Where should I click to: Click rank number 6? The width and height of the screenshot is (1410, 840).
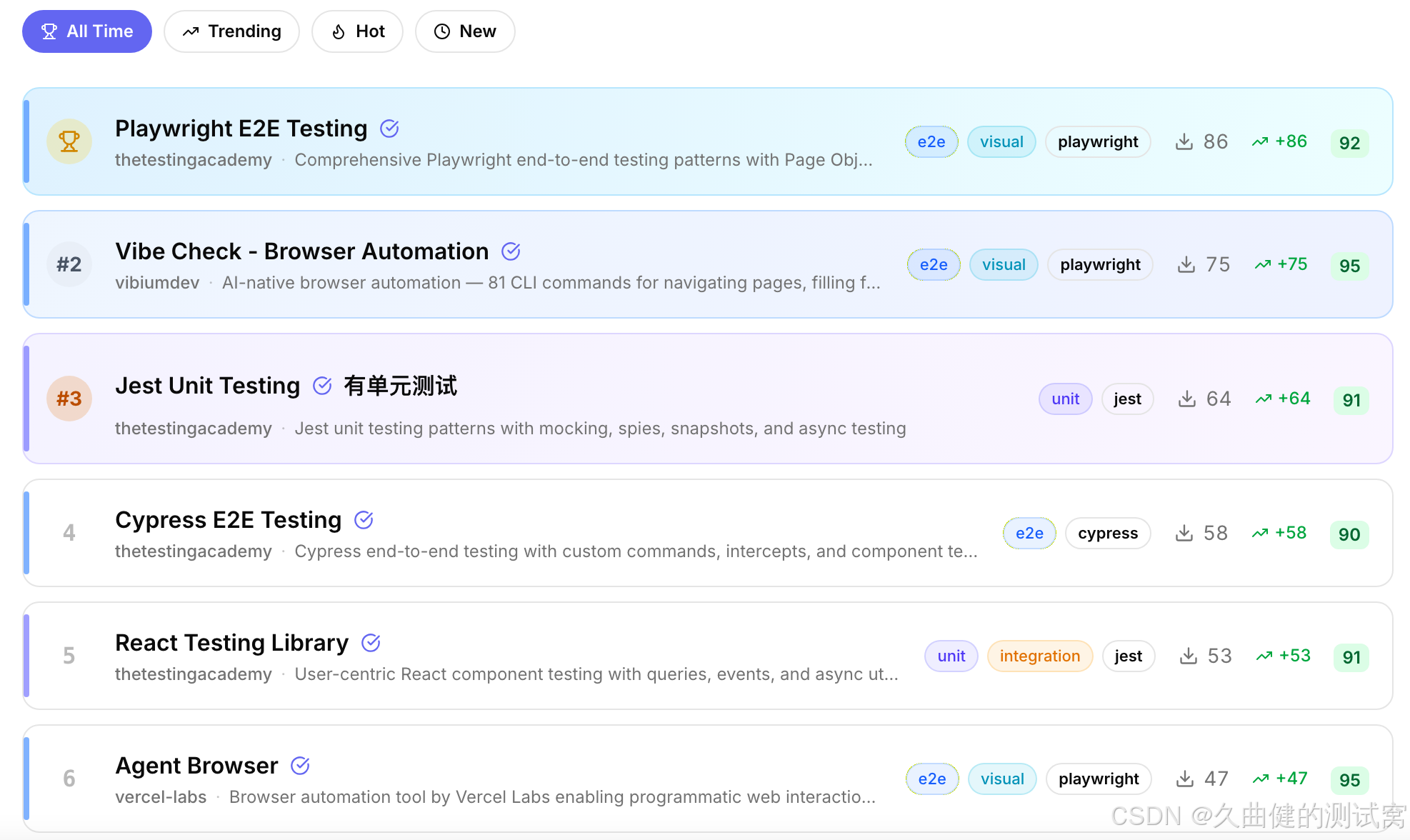coord(69,779)
